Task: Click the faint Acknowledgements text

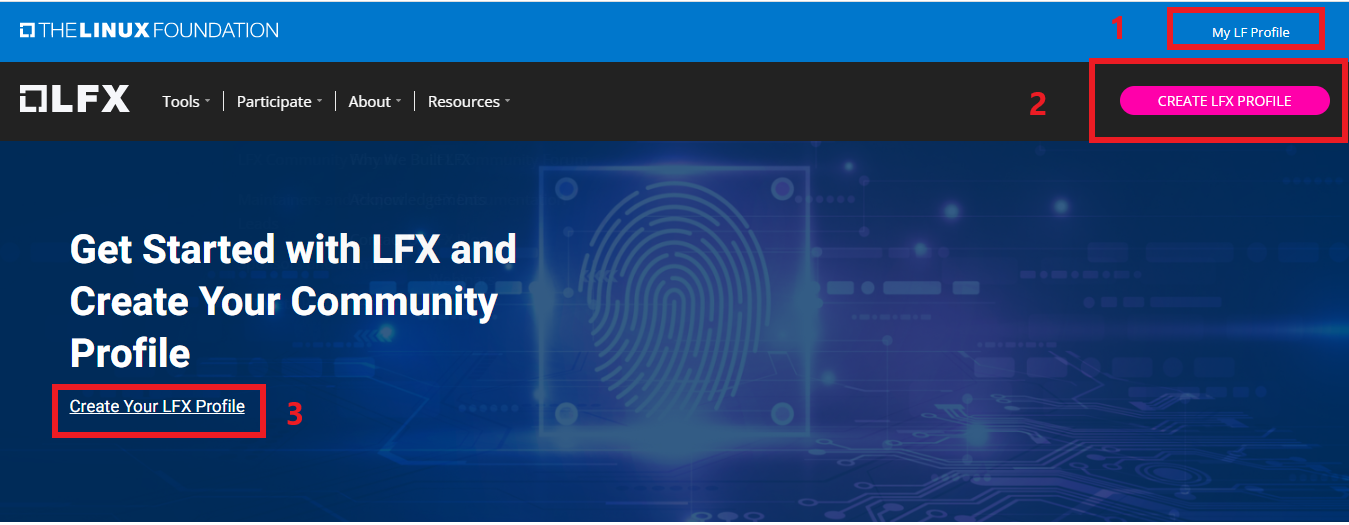Action: coord(417,200)
